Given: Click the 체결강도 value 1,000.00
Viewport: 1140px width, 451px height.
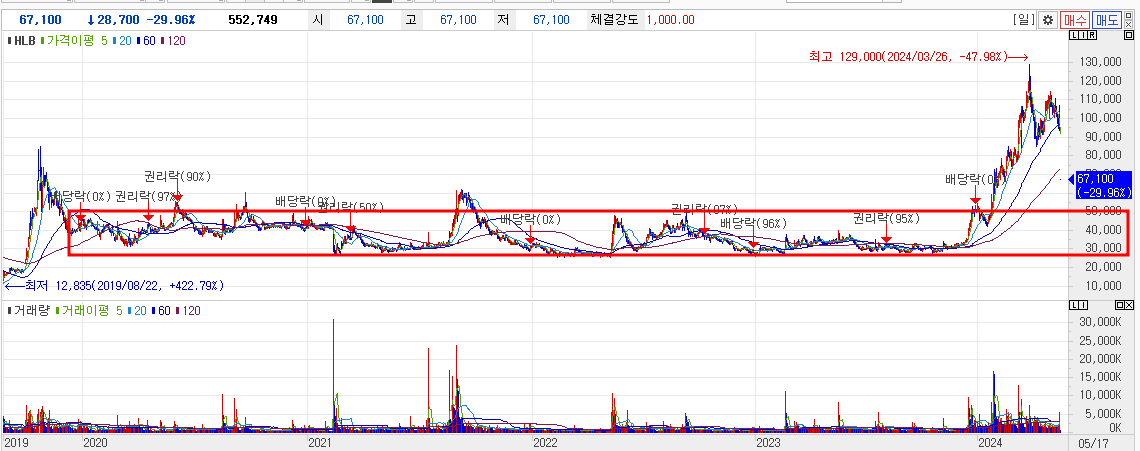Looking at the screenshot, I should coord(668,20).
